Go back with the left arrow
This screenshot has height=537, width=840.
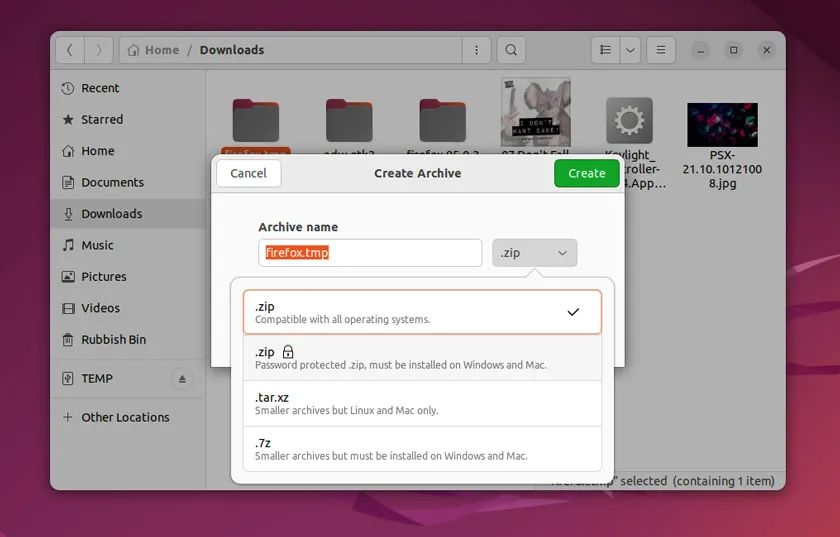pos(70,50)
